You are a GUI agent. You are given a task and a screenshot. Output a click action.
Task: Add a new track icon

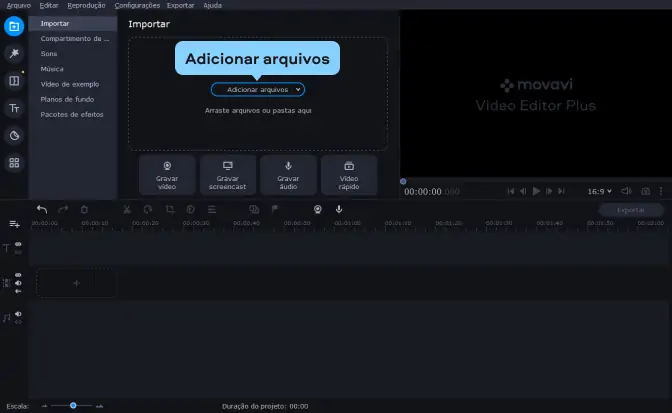tap(14, 224)
